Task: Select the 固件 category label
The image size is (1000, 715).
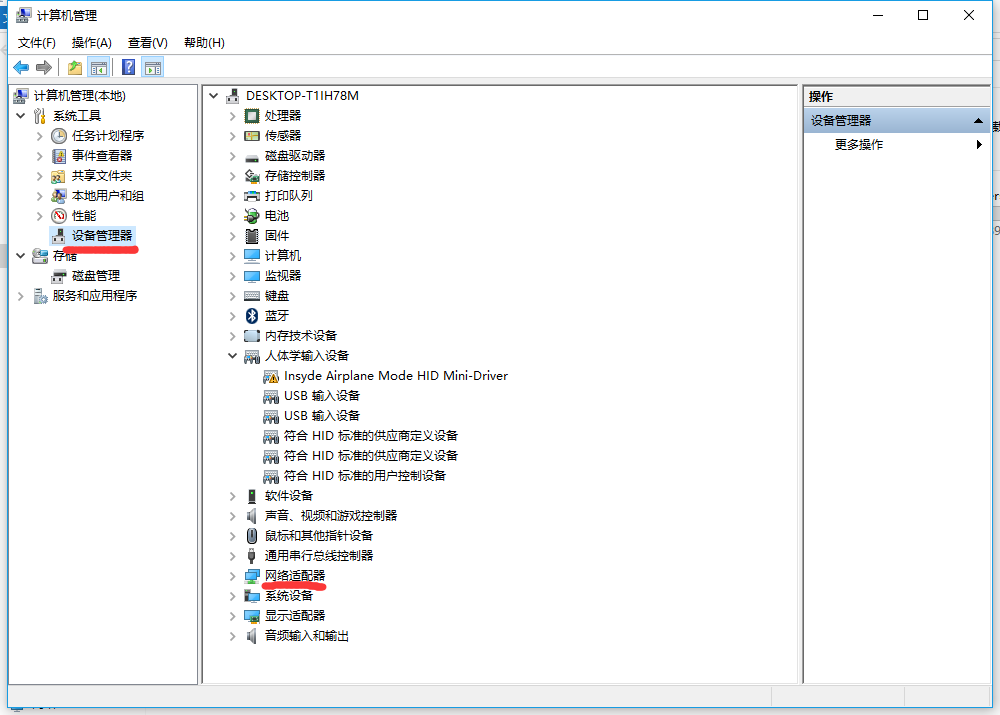Action: click(x=277, y=236)
